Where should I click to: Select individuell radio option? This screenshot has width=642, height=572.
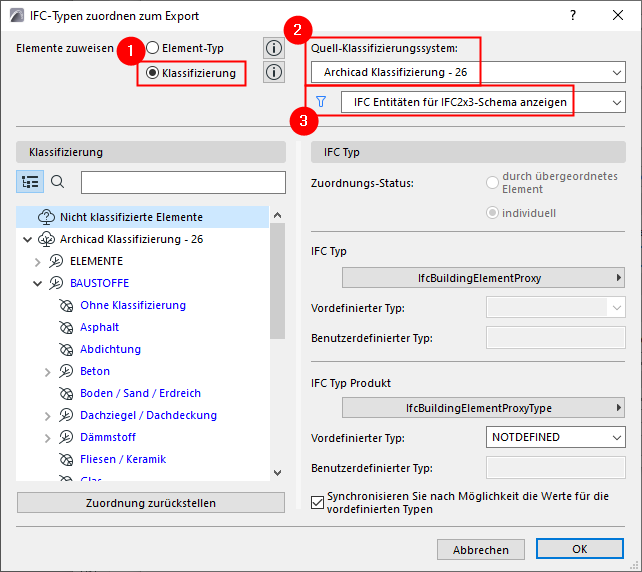[x=492, y=213]
